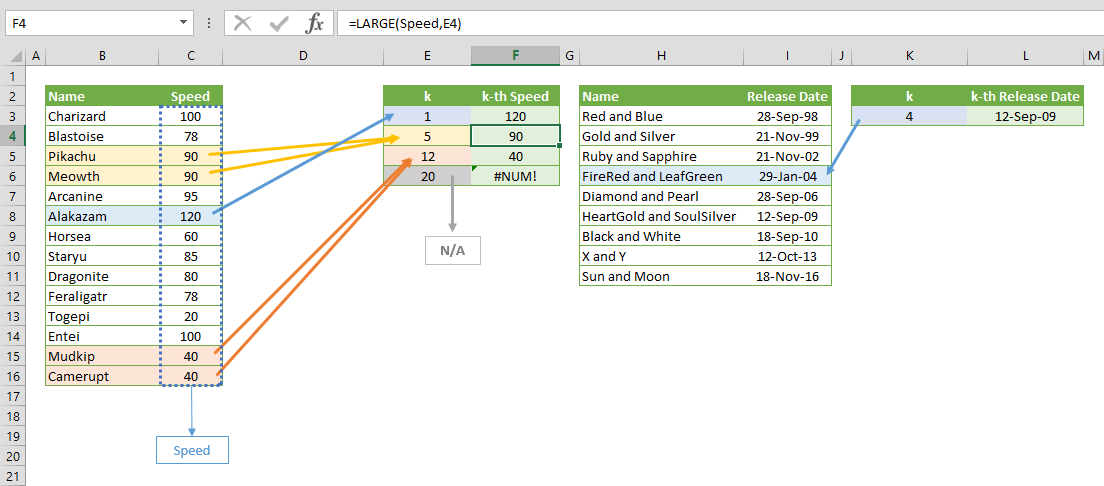This screenshot has height=486, width=1104.
Task: Click the formula bar options dots handle
Action: 208,23
